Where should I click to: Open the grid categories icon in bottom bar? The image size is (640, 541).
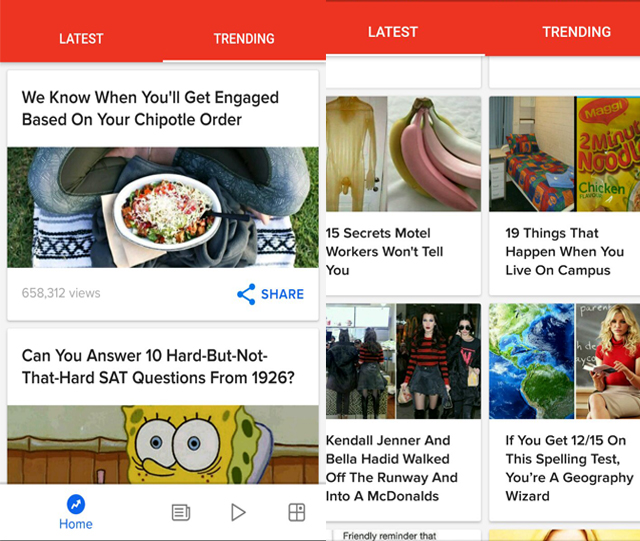click(297, 512)
